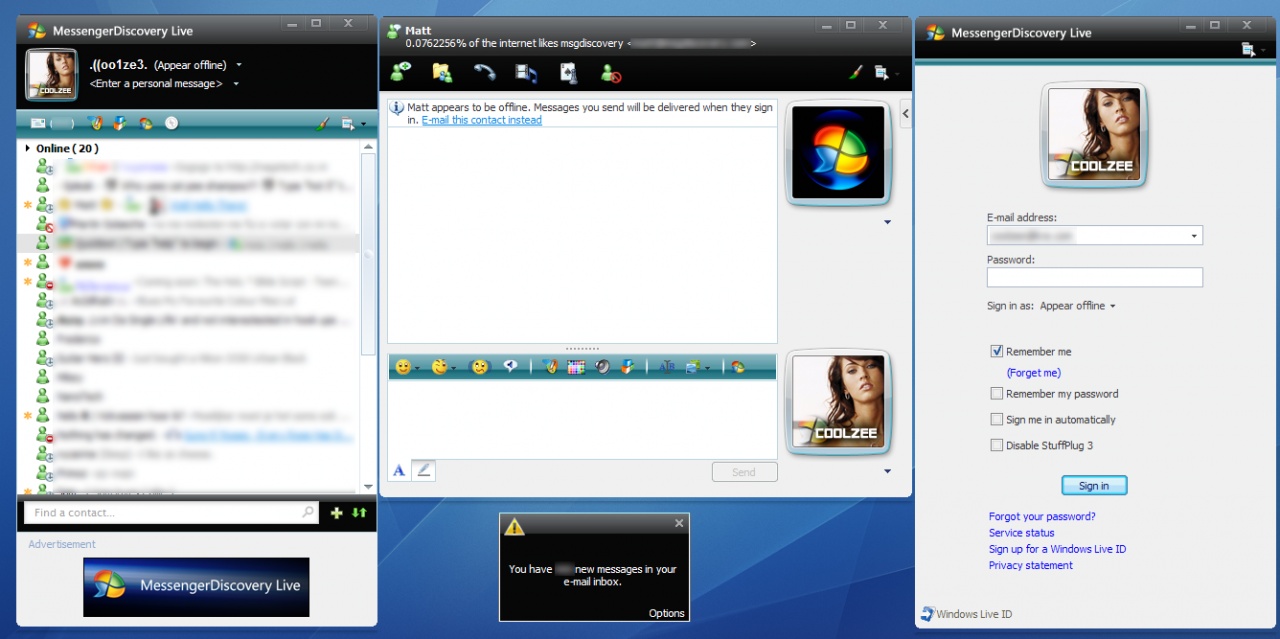Open shield icon in contact list toolbar
1280x639 pixels.
[x=120, y=124]
